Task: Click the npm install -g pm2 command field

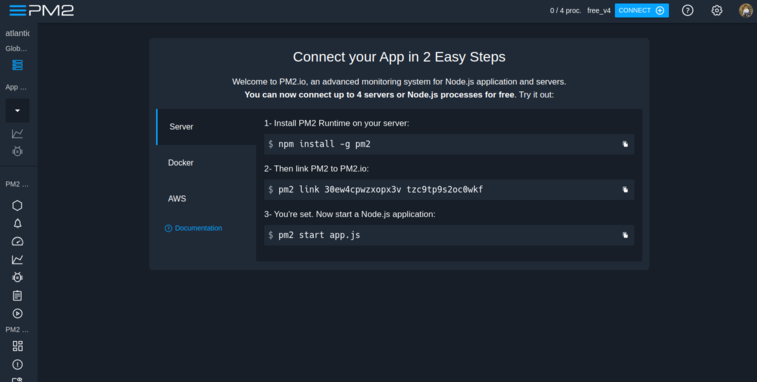Action: (x=449, y=144)
